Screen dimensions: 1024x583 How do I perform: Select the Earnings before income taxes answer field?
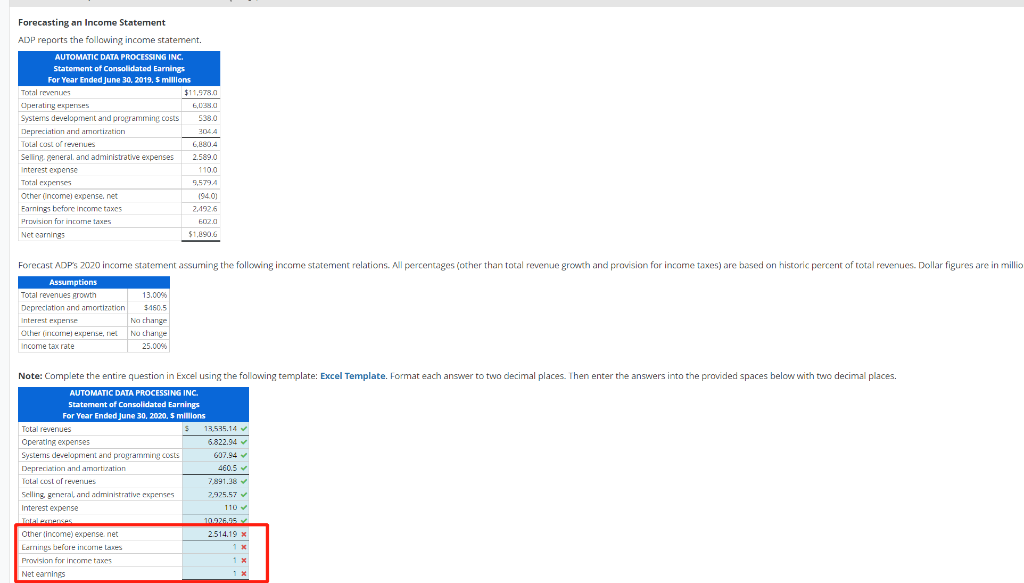tap(210, 547)
